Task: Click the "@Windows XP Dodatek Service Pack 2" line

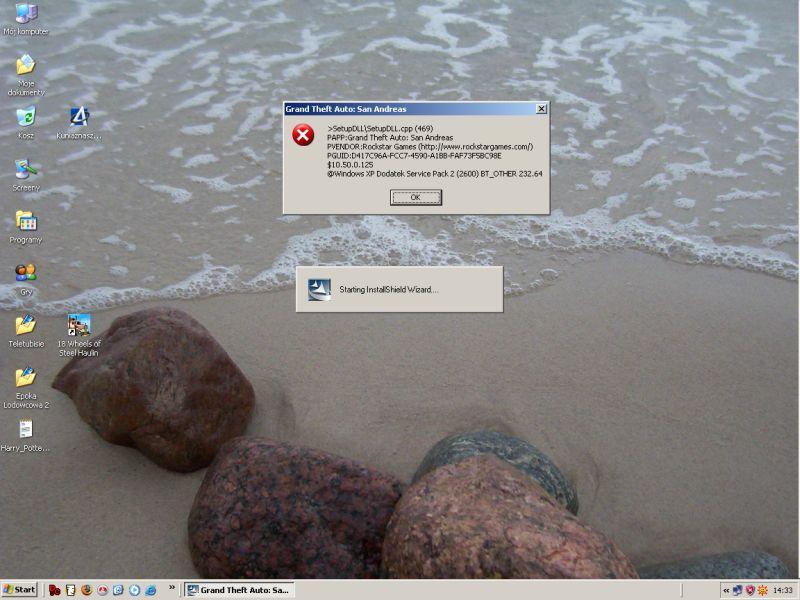Action: 435,174
